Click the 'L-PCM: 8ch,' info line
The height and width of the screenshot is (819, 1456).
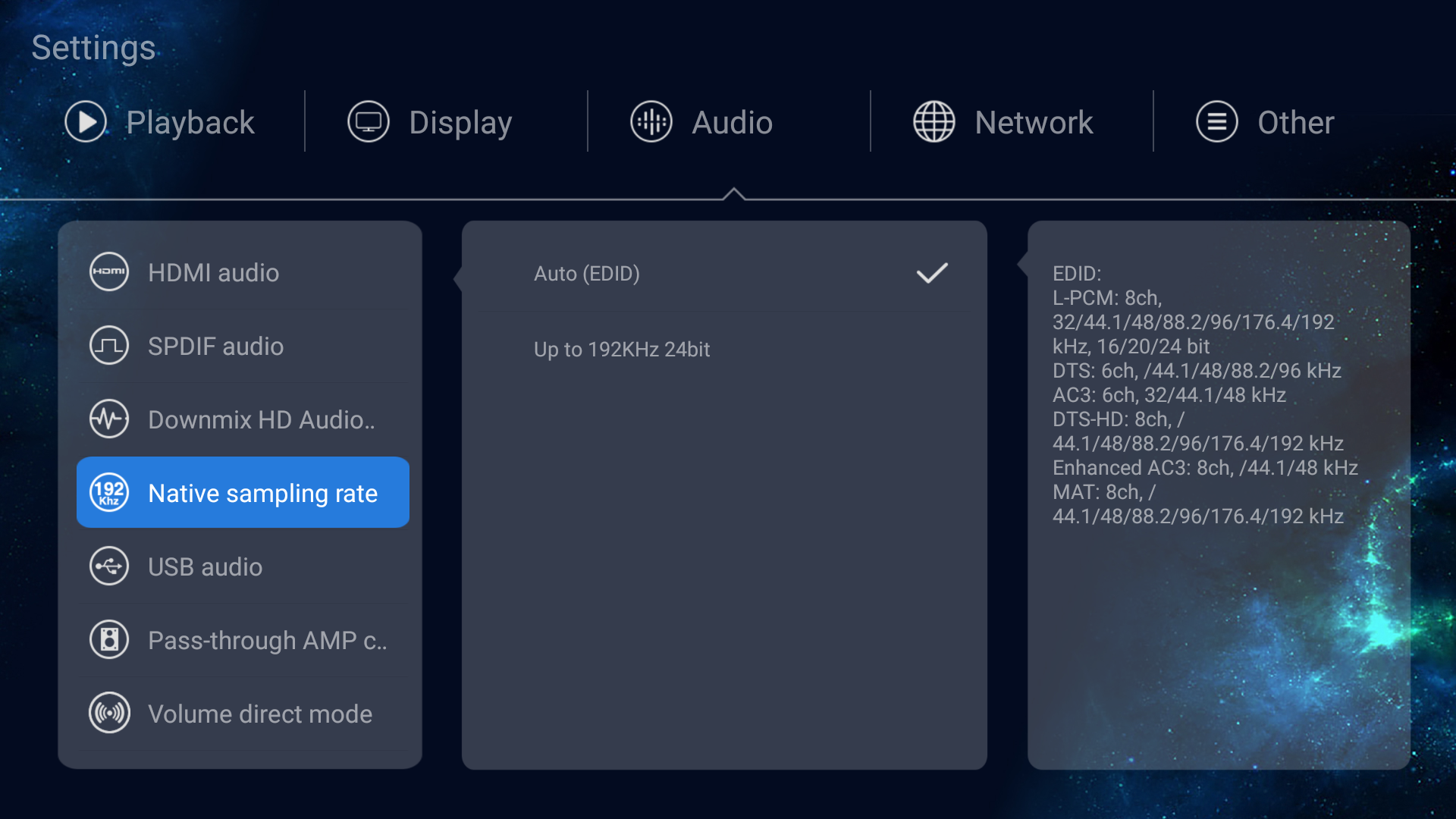click(1107, 297)
